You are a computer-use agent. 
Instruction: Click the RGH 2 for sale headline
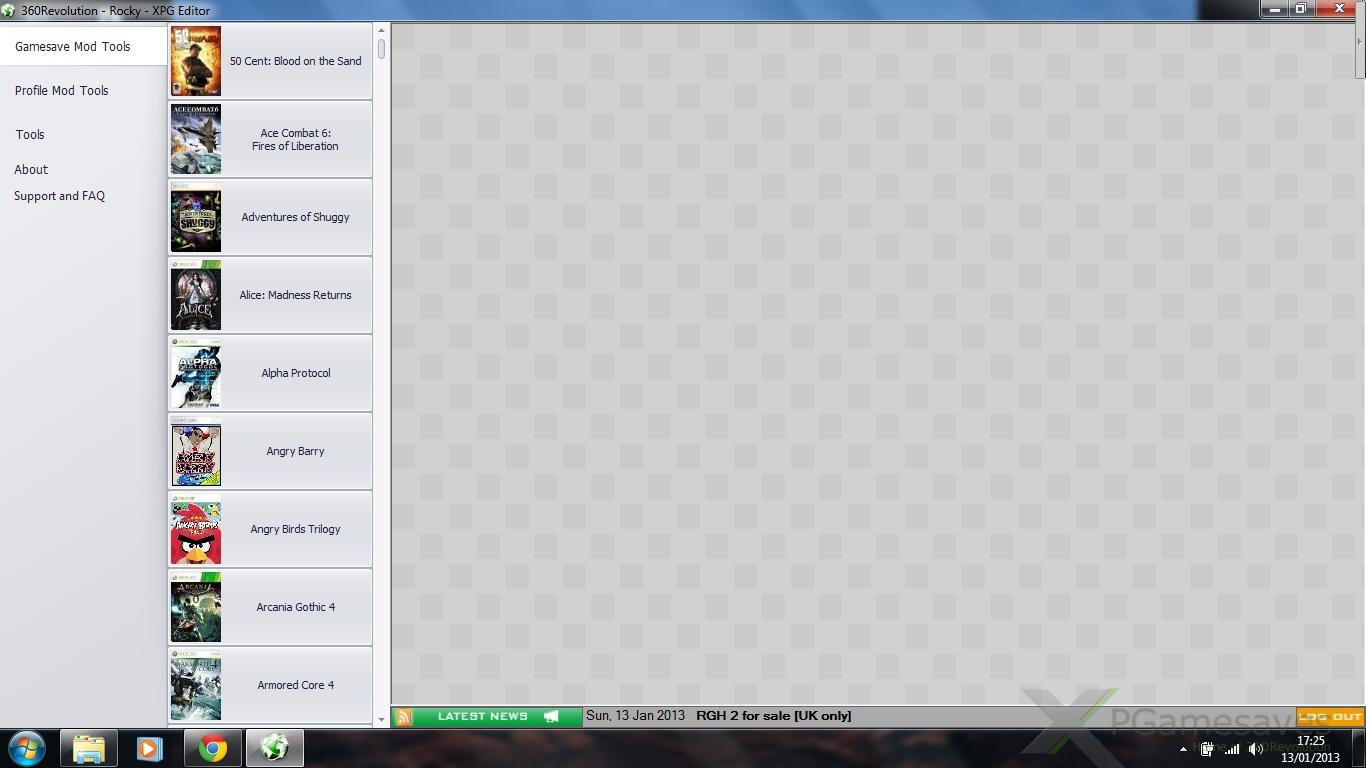coord(773,716)
